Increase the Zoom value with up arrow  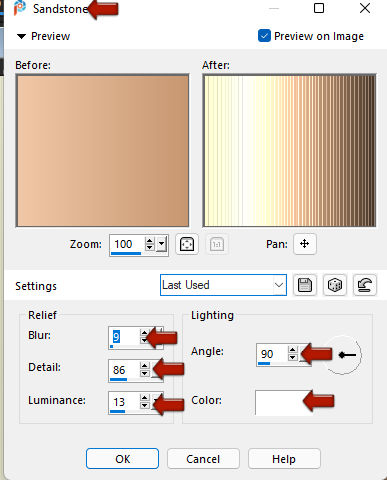150,241
